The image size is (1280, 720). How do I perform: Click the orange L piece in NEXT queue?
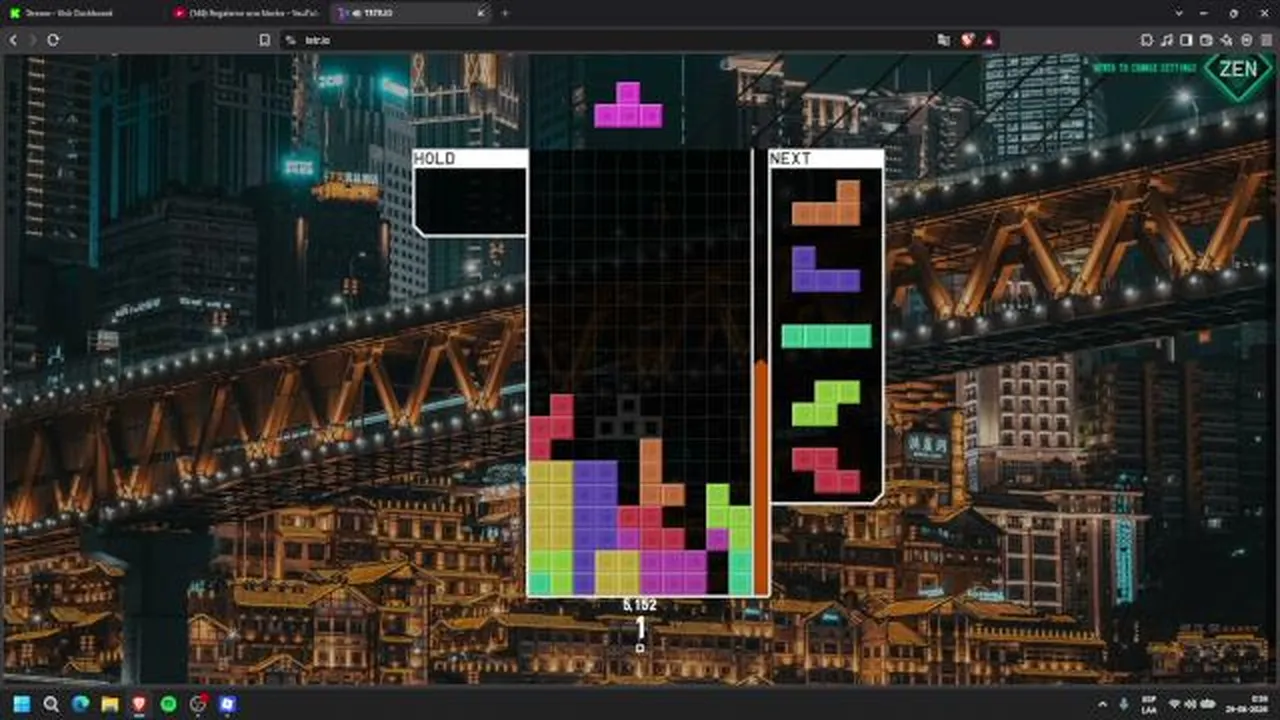[x=826, y=203]
